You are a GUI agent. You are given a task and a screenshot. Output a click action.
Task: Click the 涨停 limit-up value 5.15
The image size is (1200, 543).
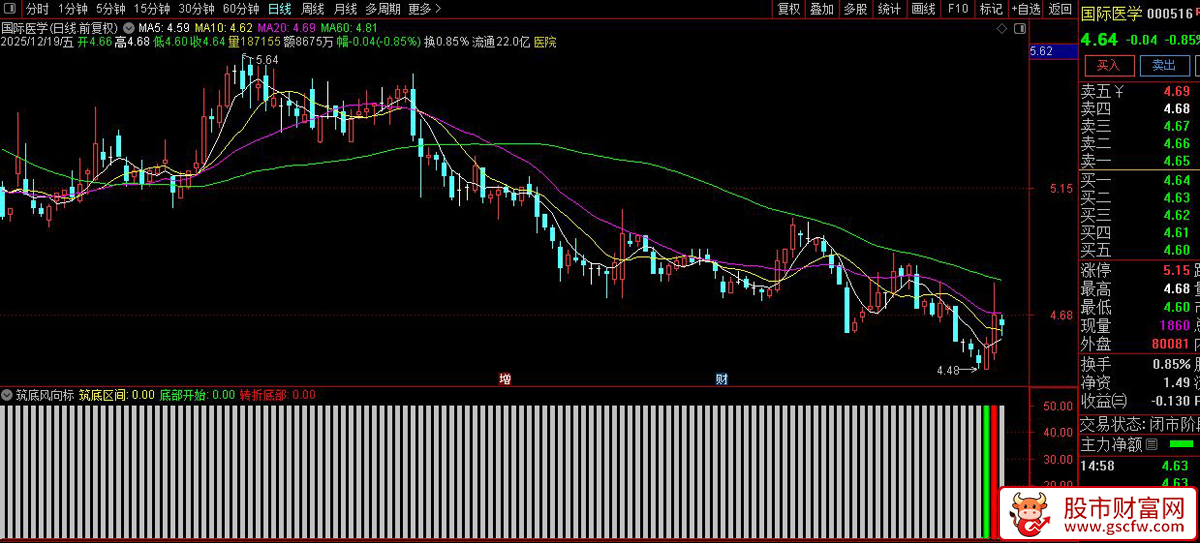click(x=1176, y=270)
